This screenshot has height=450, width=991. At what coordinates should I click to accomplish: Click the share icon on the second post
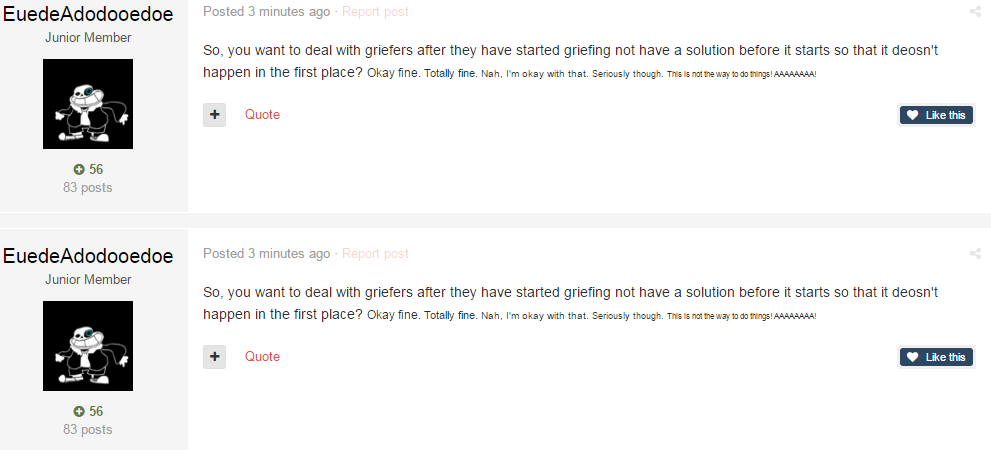975,254
